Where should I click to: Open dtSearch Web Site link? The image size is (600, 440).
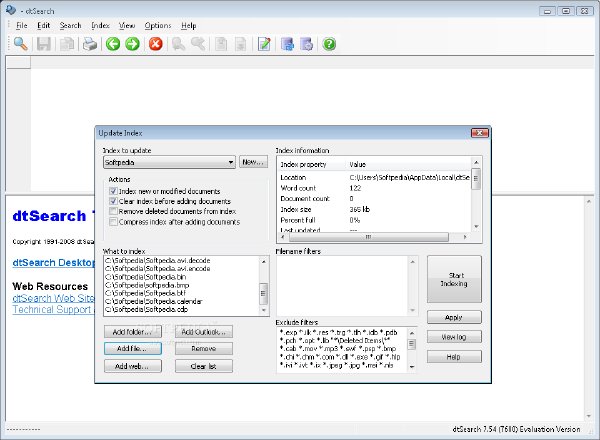(54, 298)
